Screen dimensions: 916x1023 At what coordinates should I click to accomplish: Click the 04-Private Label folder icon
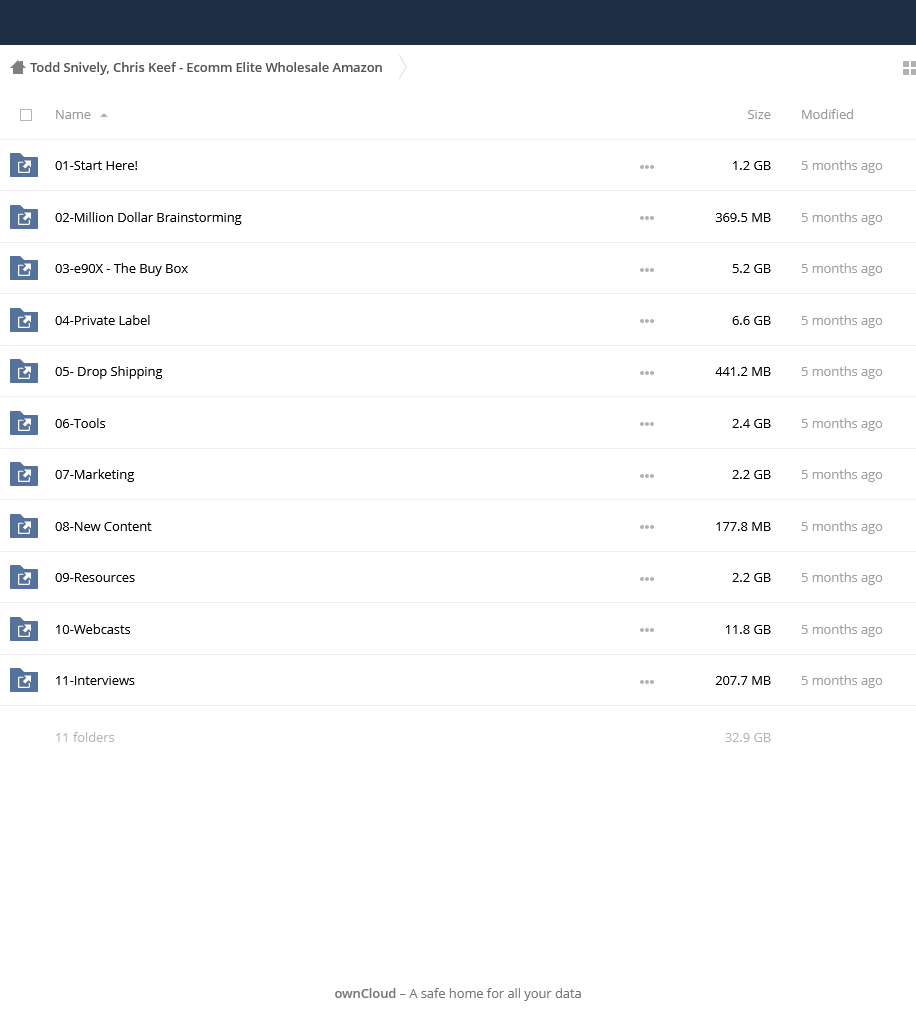pyautogui.click(x=24, y=320)
